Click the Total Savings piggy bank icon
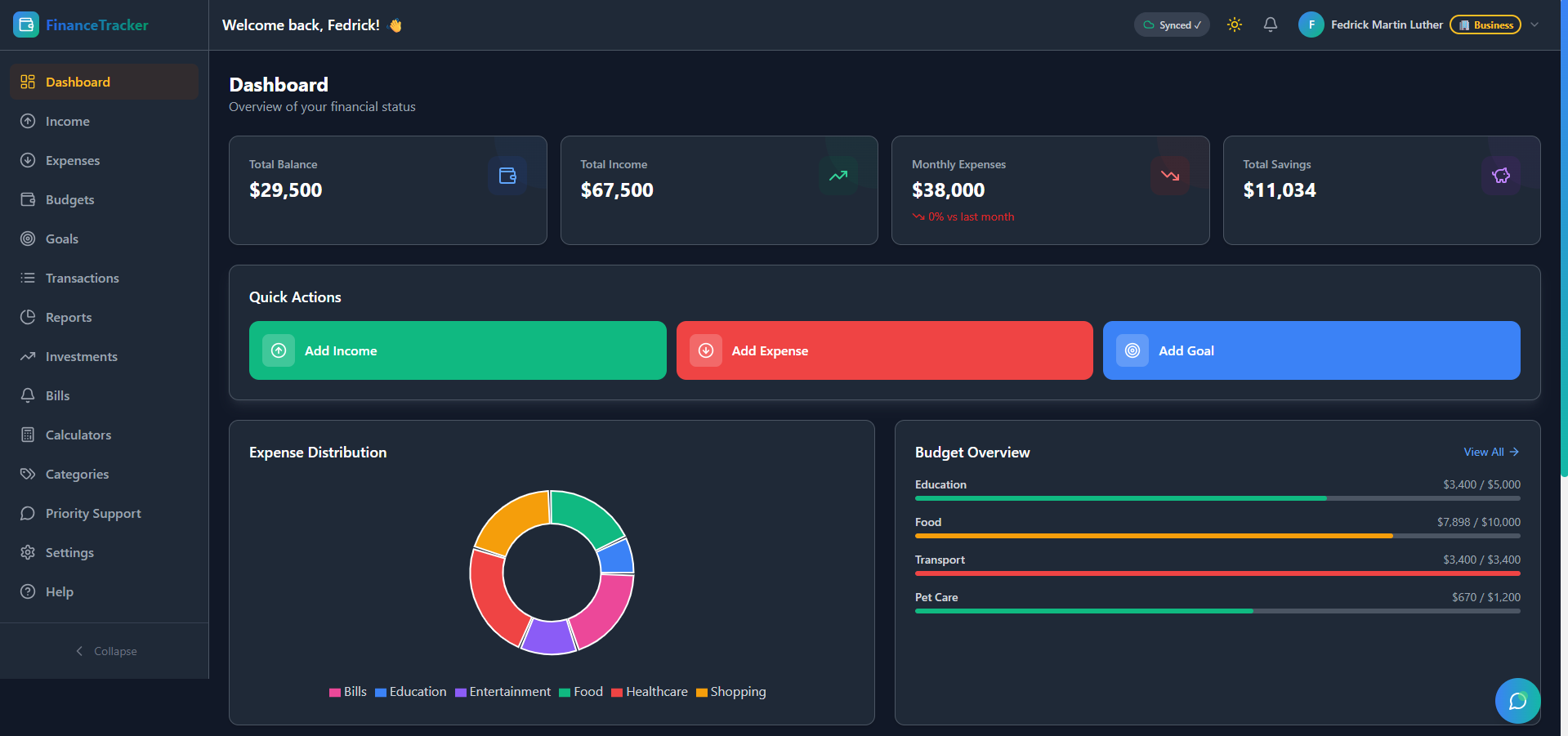The width and height of the screenshot is (1568, 736). point(1501,176)
